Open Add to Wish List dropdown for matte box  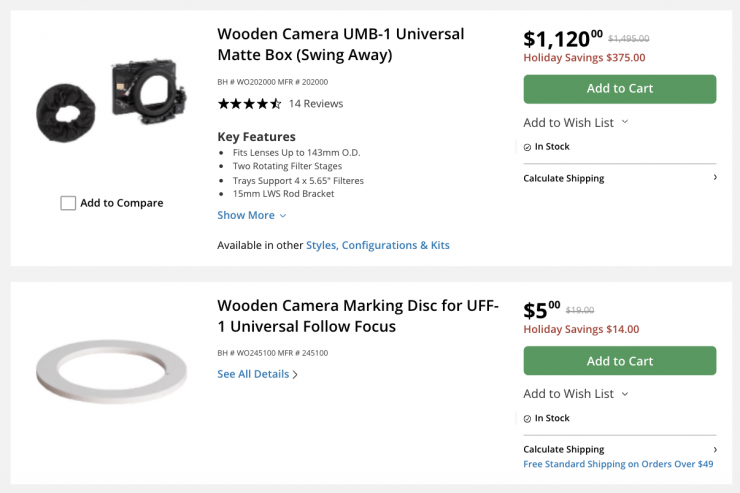click(575, 122)
